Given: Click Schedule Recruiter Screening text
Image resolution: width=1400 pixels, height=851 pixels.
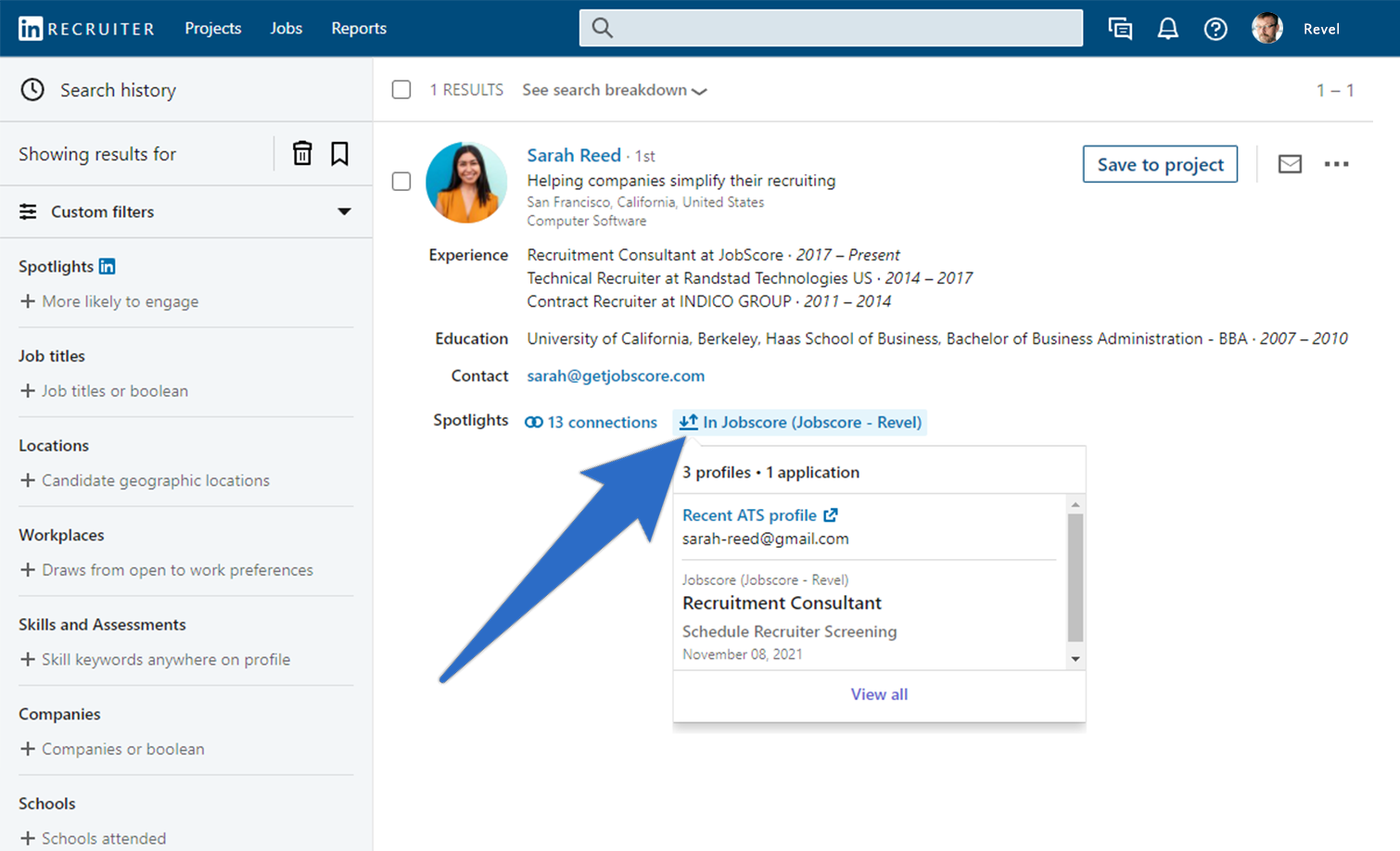Looking at the screenshot, I should 790,631.
